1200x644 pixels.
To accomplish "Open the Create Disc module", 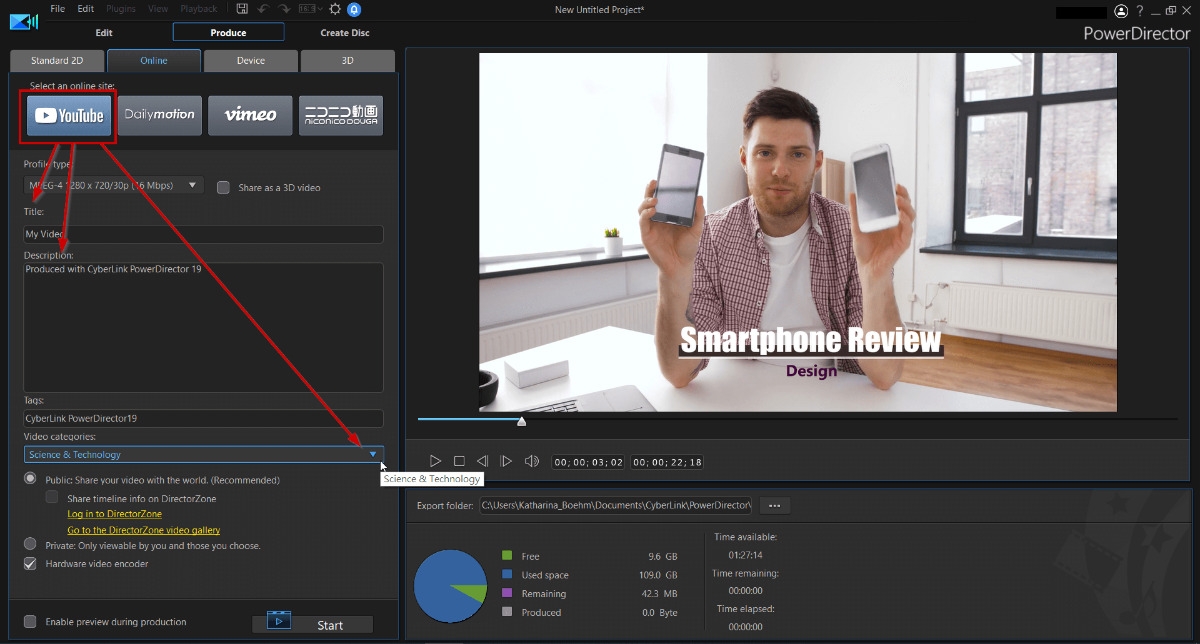I will click(344, 33).
